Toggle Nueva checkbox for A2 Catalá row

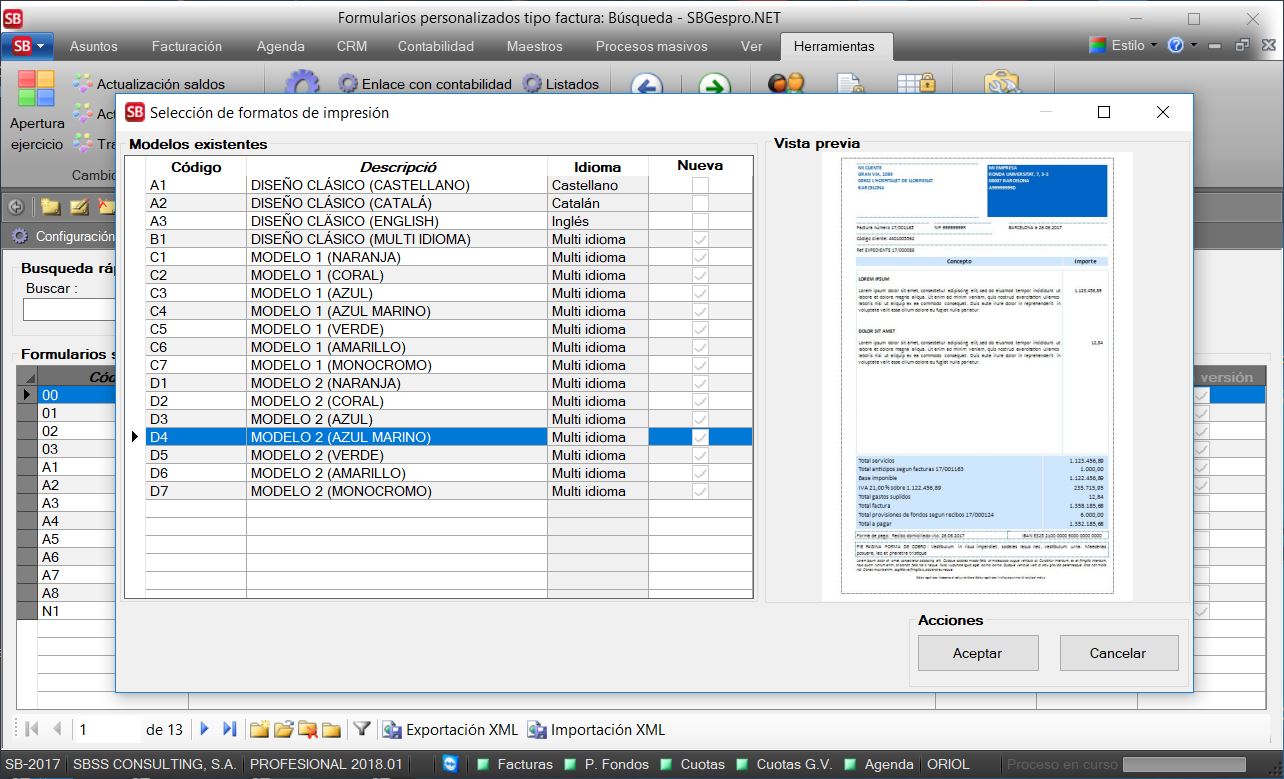pos(700,203)
